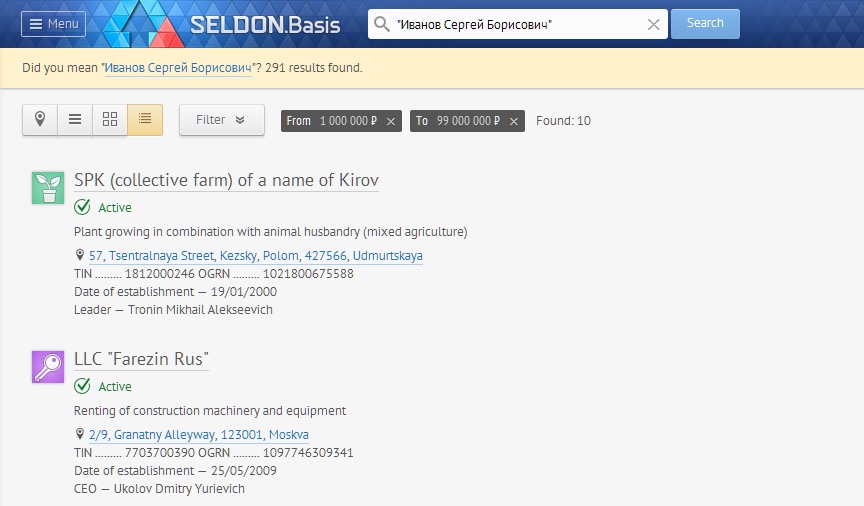Remove the From 1 000 000 ₽ filter
This screenshot has width=864, height=506.
pyautogui.click(x=391, y=121)
